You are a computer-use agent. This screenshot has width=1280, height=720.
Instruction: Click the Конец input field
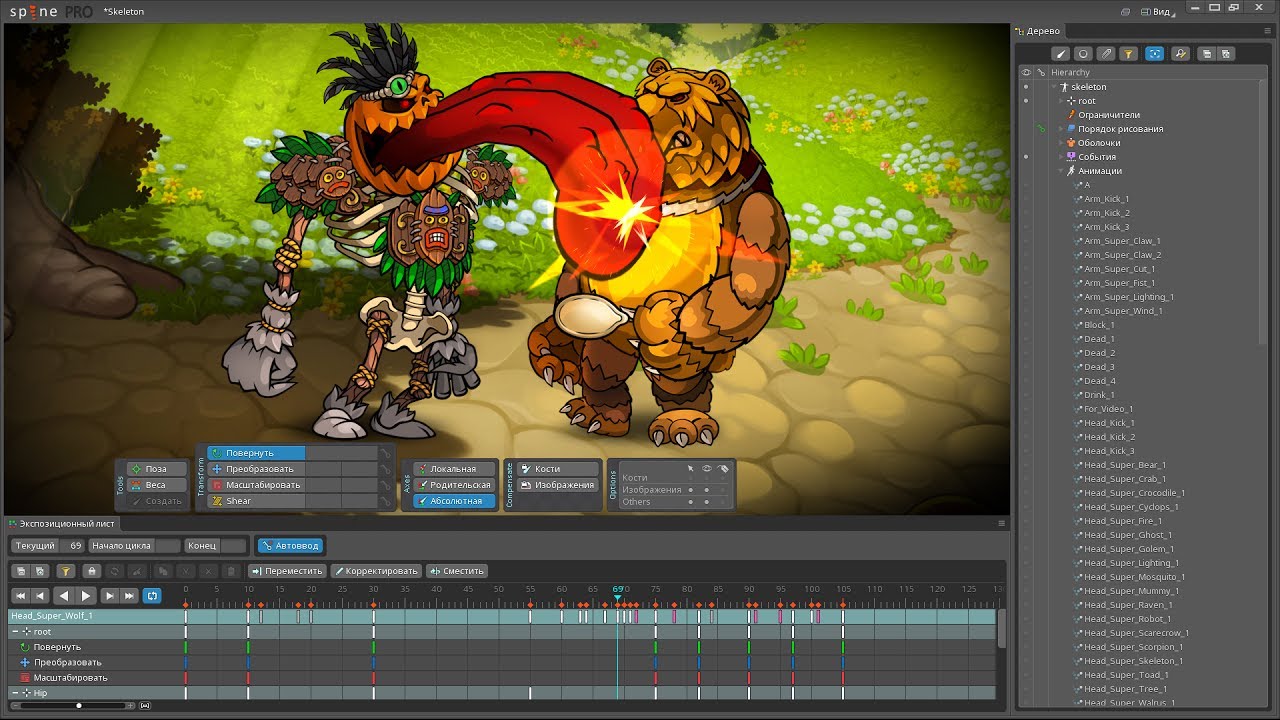233,546
